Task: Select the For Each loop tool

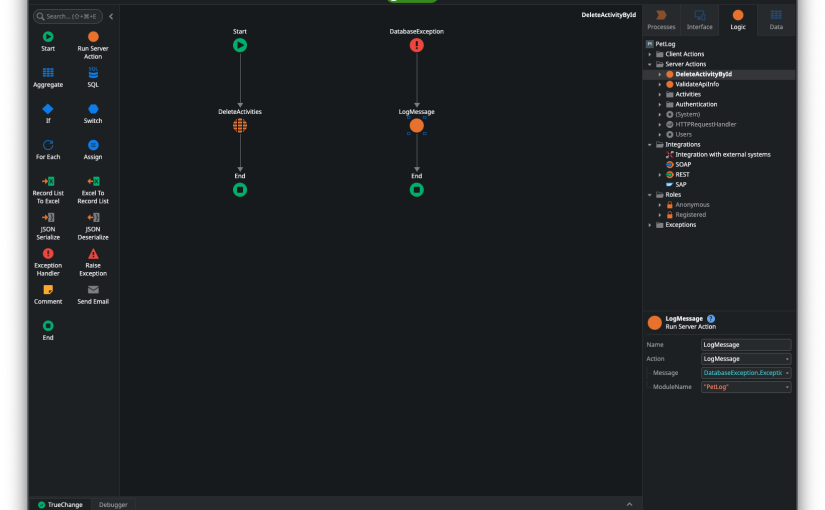Action: (x=48, y=149)
